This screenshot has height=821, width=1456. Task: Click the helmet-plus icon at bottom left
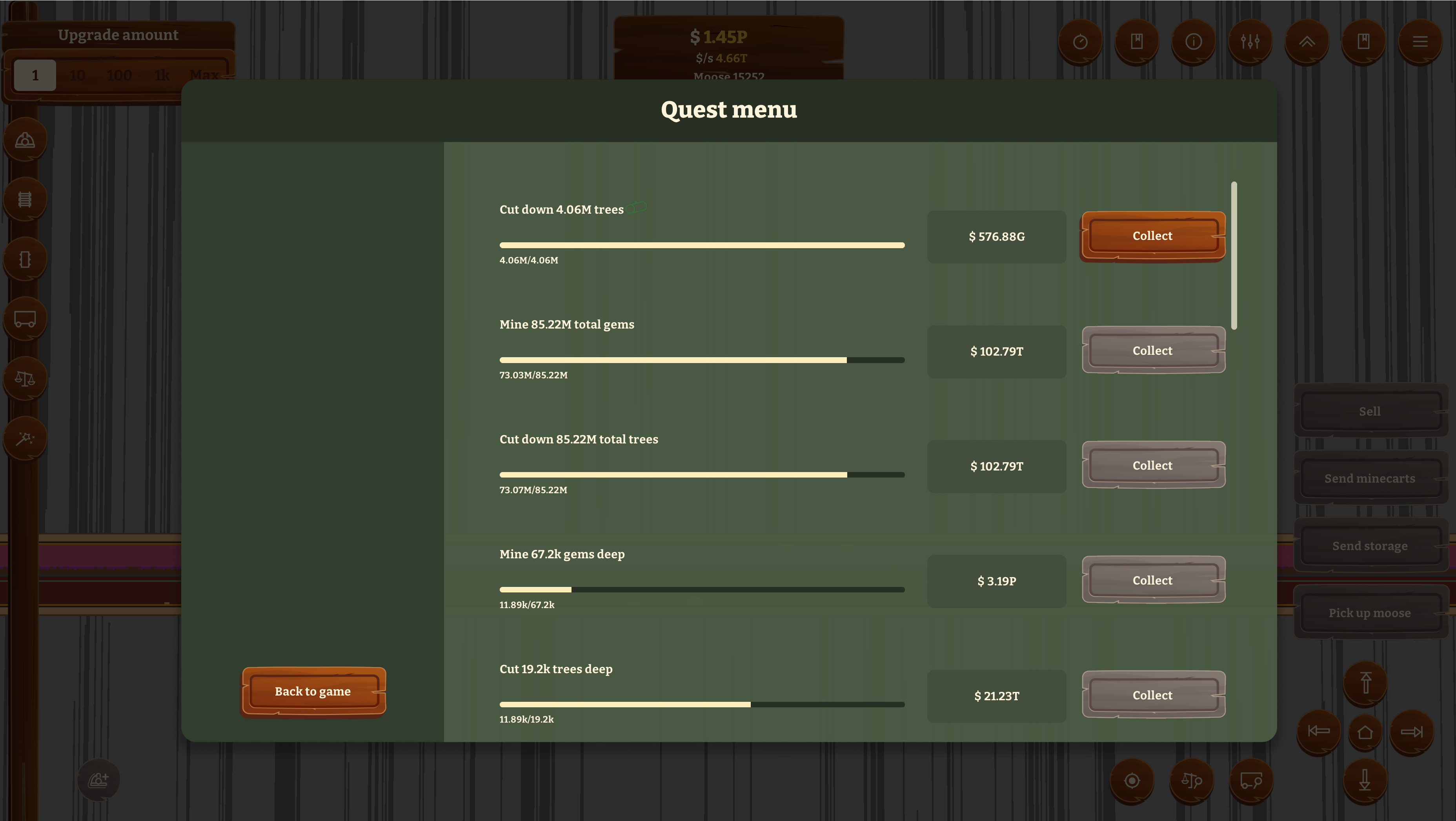pyautogui.click(x=99, y=780)
